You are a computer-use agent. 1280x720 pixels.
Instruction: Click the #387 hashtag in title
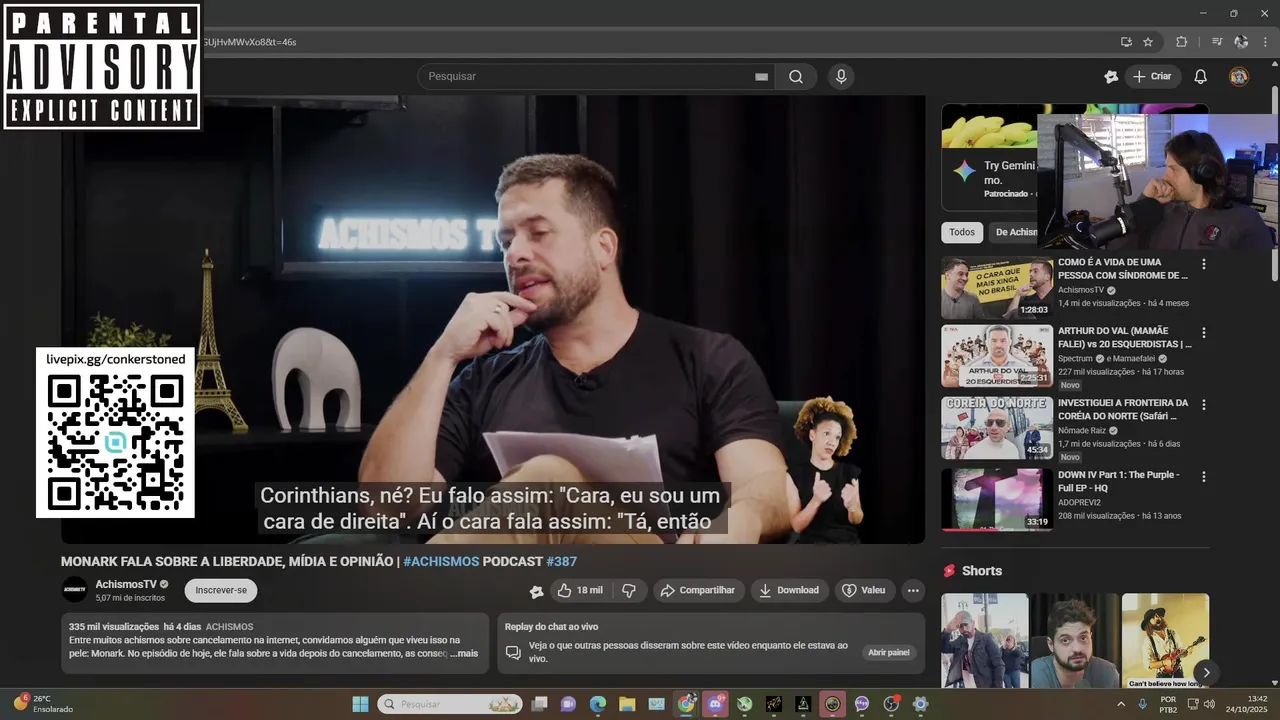point(561,561)
